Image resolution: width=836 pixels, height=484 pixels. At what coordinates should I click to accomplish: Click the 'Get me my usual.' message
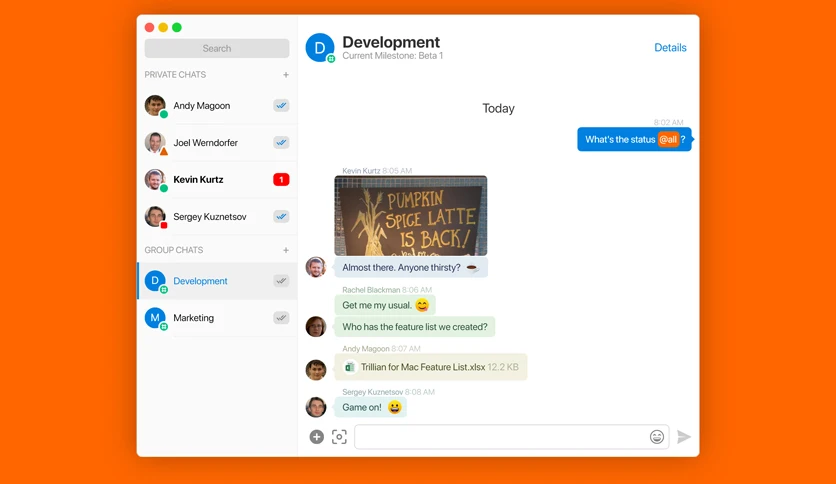tap(385, 305)
